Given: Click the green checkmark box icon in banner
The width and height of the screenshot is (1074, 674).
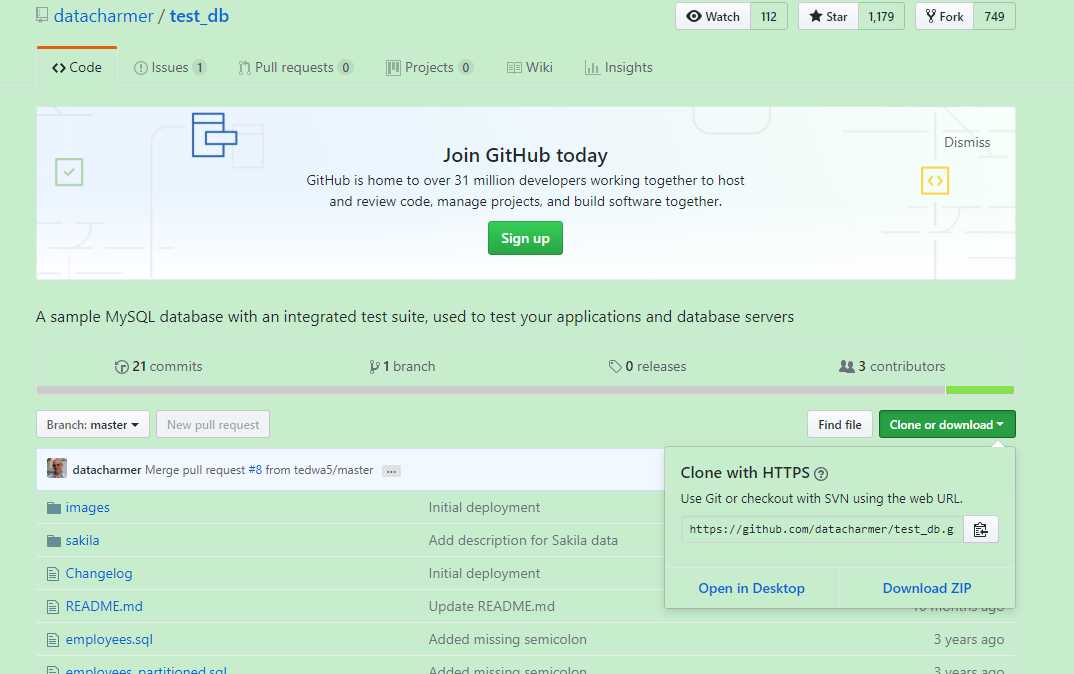Looking at the screenshot, I should point(69,172).
